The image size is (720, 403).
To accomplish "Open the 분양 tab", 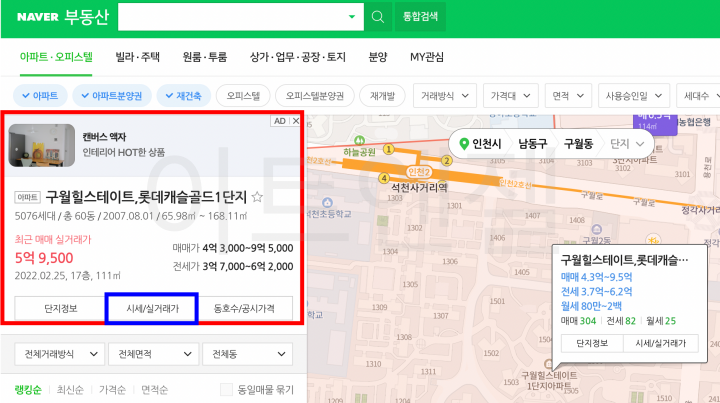I will coord(378,57).
